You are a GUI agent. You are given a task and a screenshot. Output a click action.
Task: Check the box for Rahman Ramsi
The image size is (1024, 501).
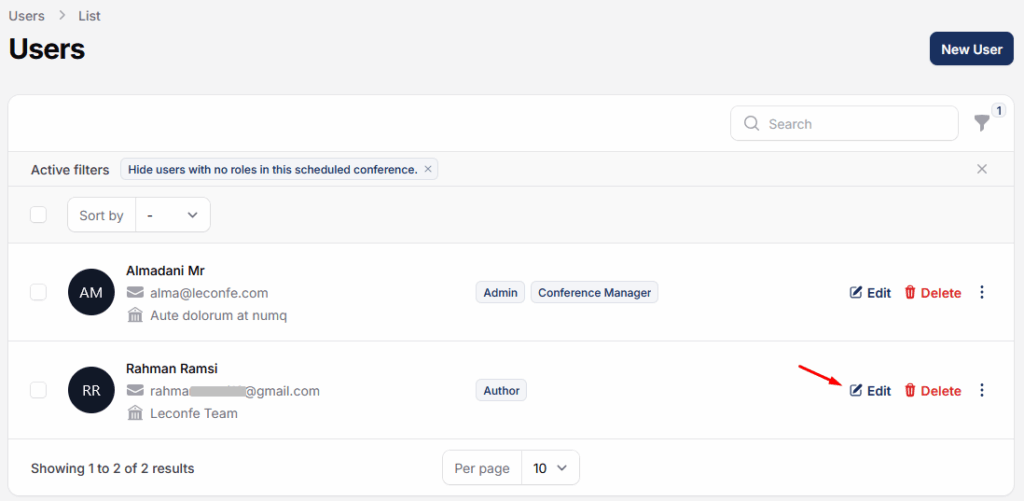pos(38,390)
